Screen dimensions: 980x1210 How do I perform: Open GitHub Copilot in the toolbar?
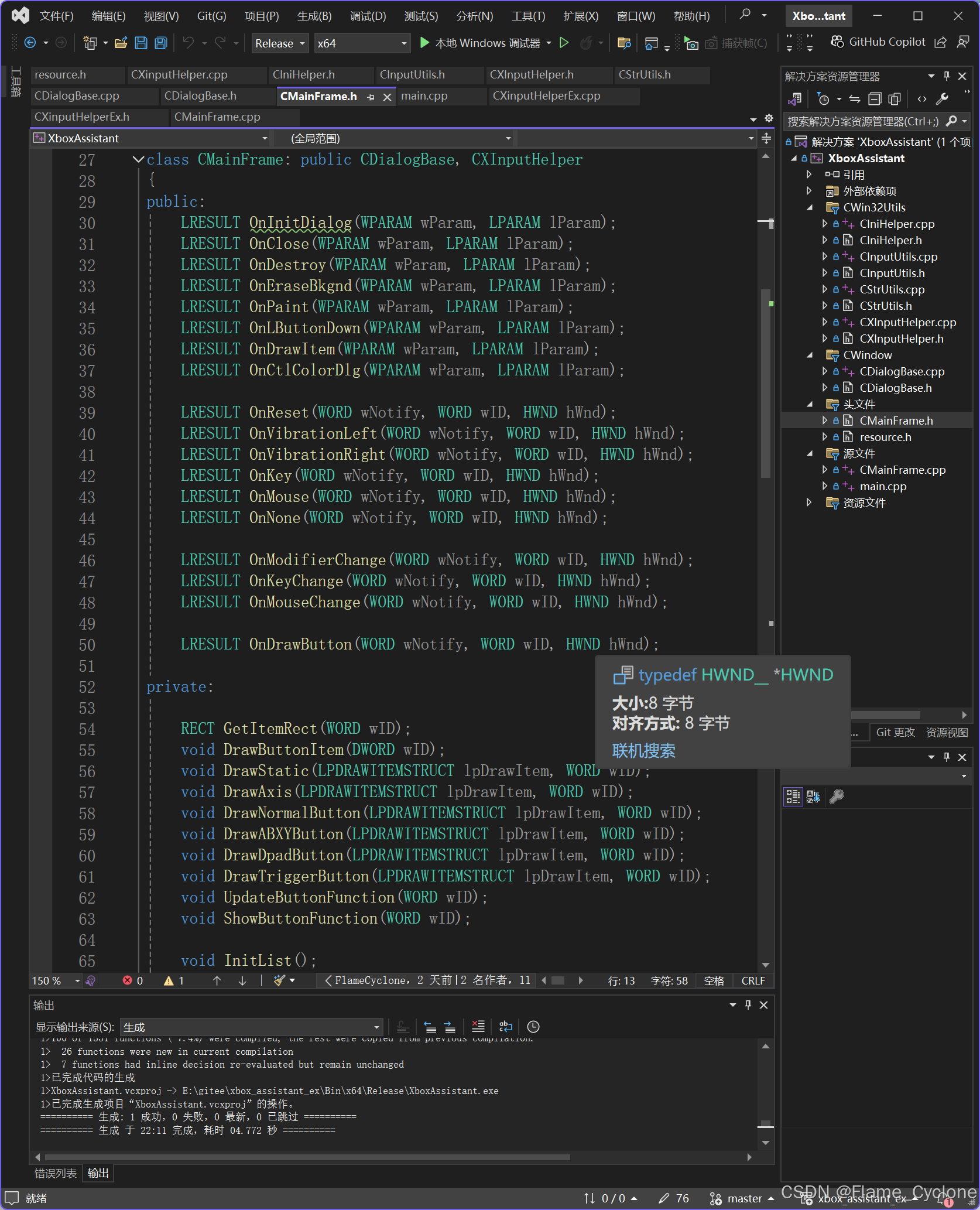click(878, 42)
